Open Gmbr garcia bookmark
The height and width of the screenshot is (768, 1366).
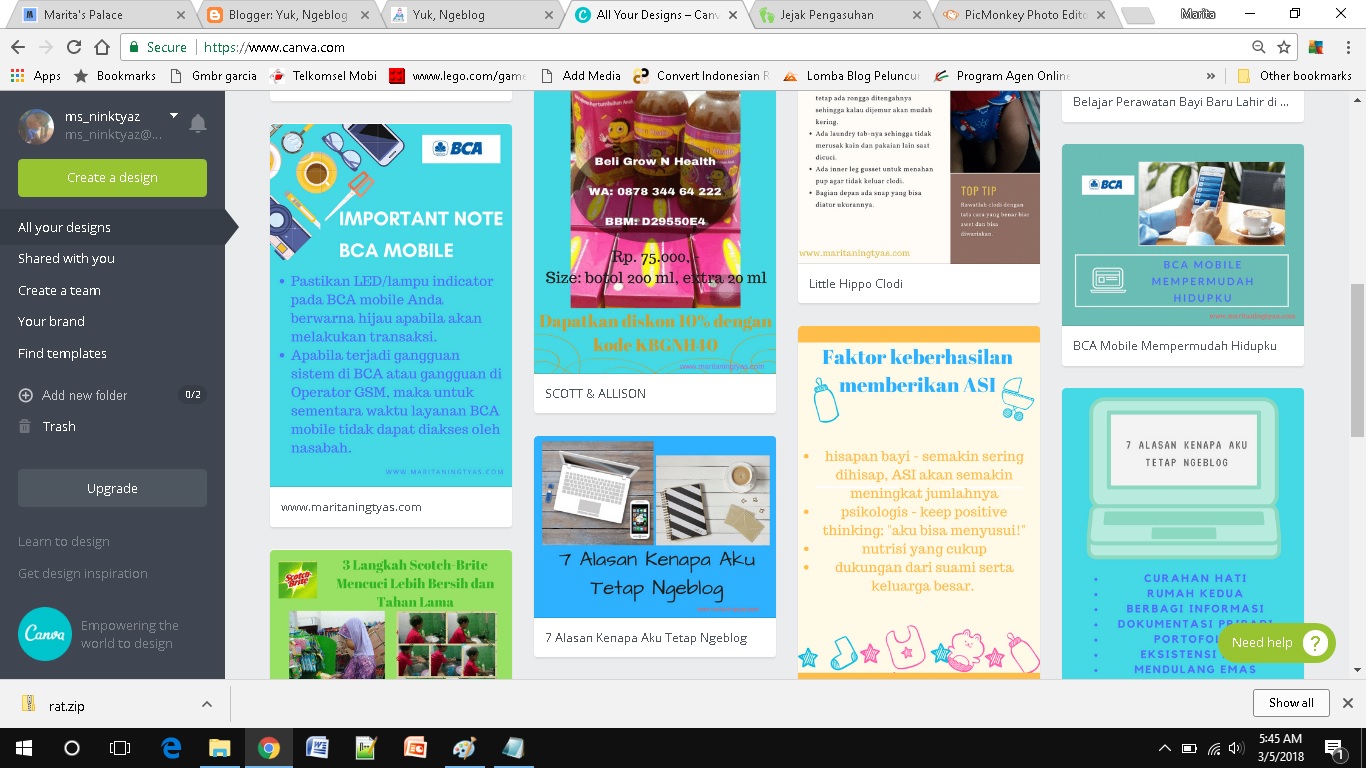[213, 76]
